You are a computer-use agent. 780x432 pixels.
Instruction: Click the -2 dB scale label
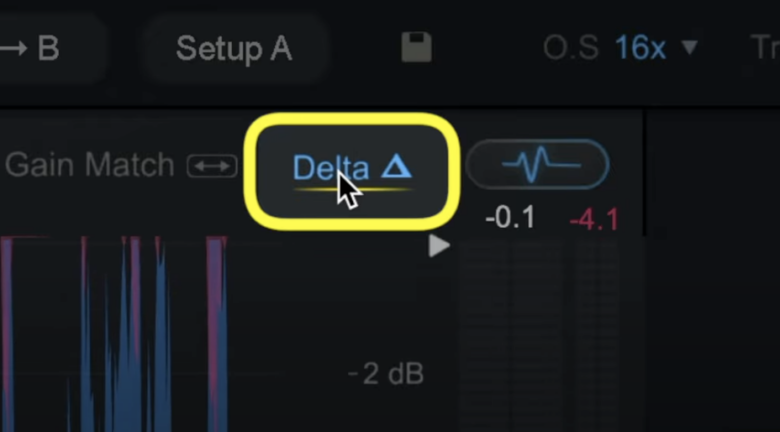tap(386, 375)
